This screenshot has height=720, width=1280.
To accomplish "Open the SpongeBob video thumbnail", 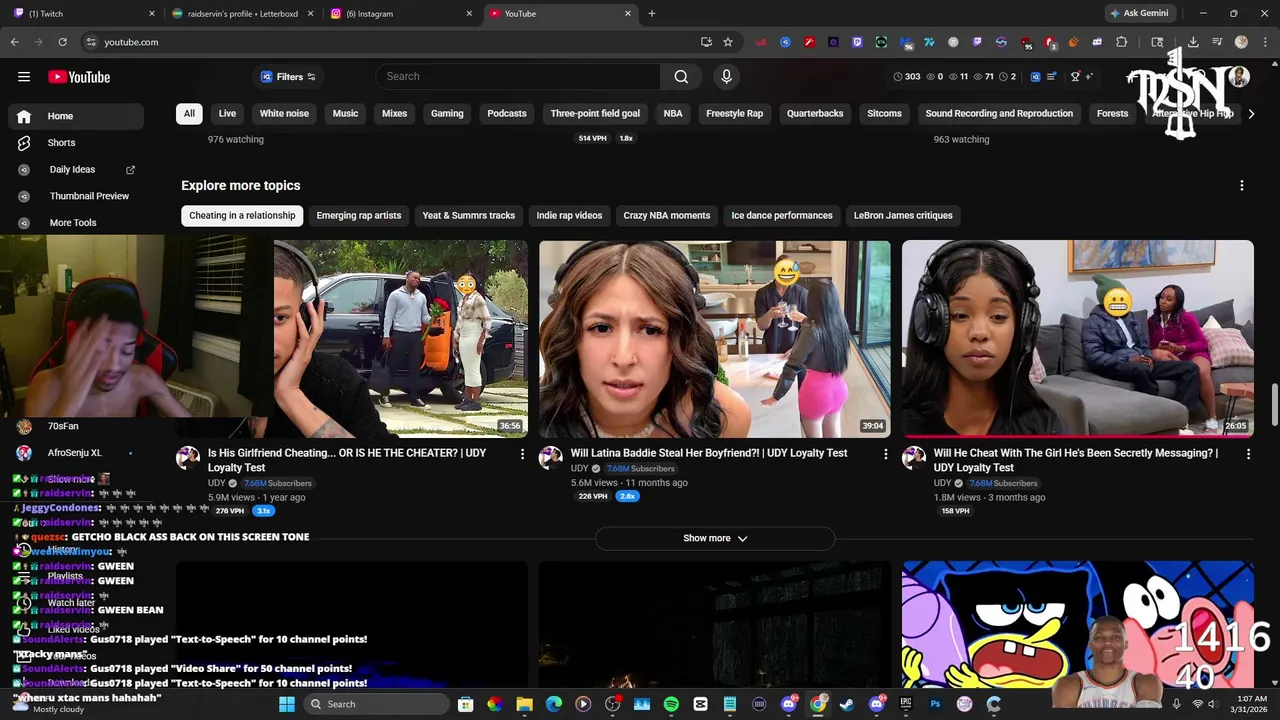I will tap(1078, 625).
